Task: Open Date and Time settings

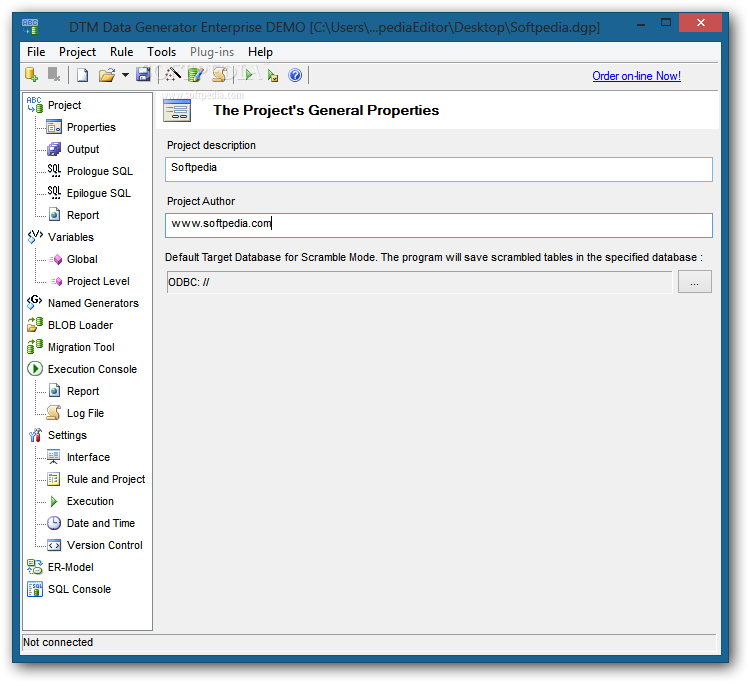Action: tap(101, 523)
